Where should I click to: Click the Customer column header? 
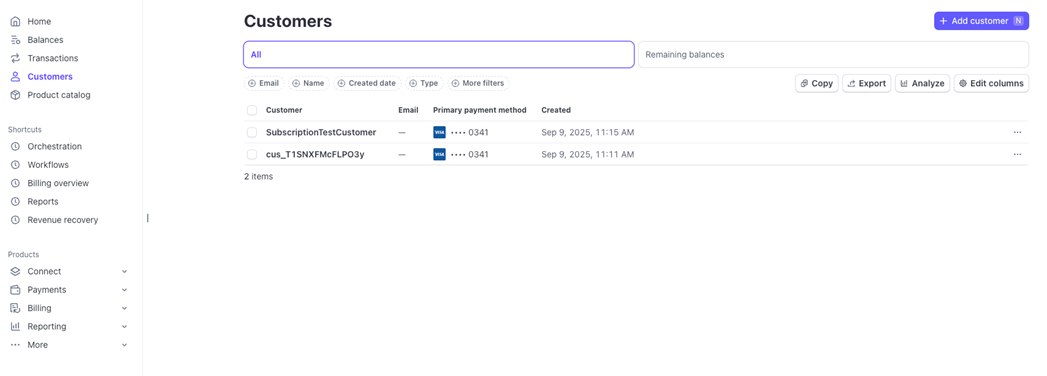click(284, 110)
